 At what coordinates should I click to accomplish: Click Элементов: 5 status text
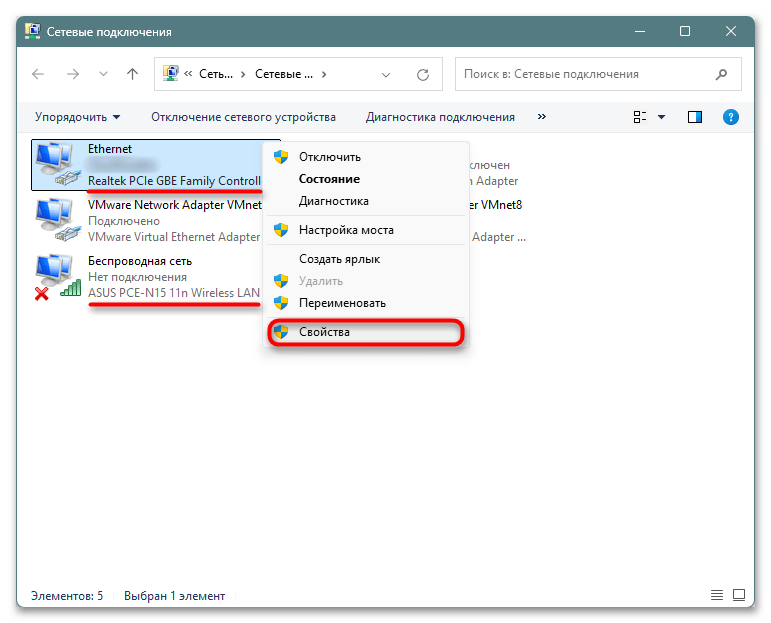pos(67,596)
